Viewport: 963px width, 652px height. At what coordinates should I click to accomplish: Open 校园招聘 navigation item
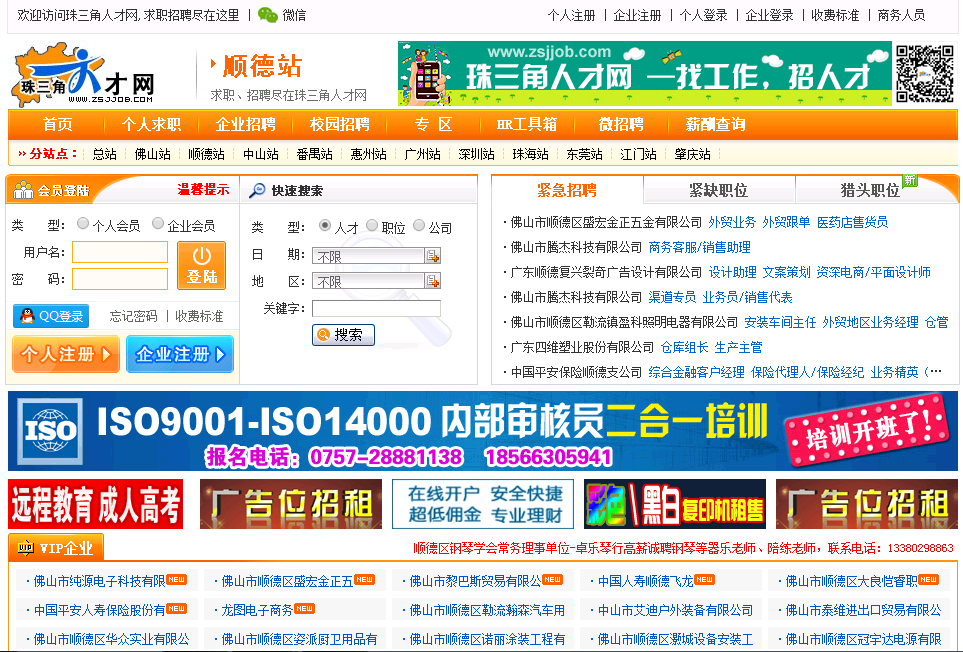pyautogui.click(x=340, y=125)
